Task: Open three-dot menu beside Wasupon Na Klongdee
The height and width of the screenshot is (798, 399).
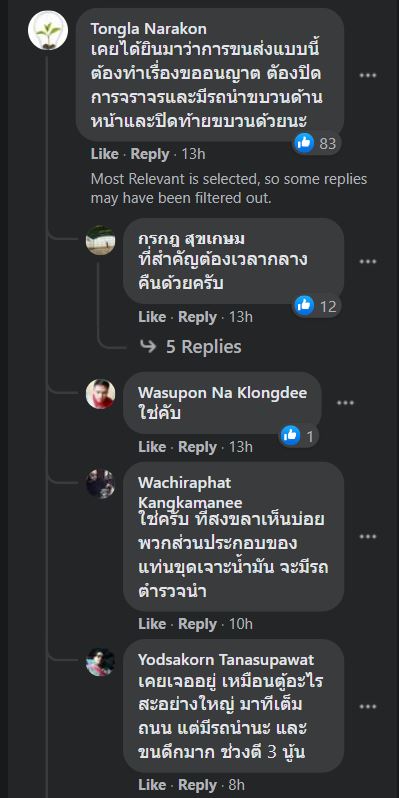Action: point(345,403)
